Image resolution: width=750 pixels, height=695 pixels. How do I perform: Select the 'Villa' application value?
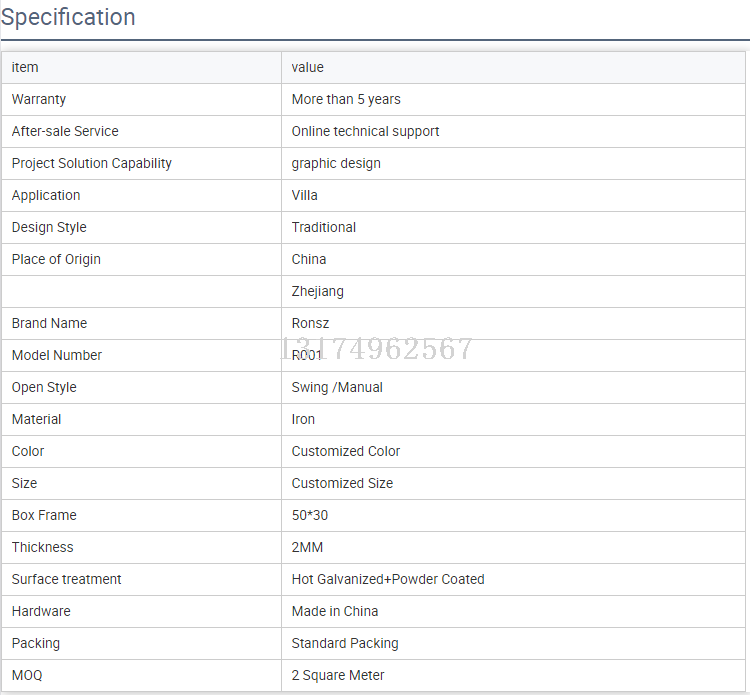point(305,195)
